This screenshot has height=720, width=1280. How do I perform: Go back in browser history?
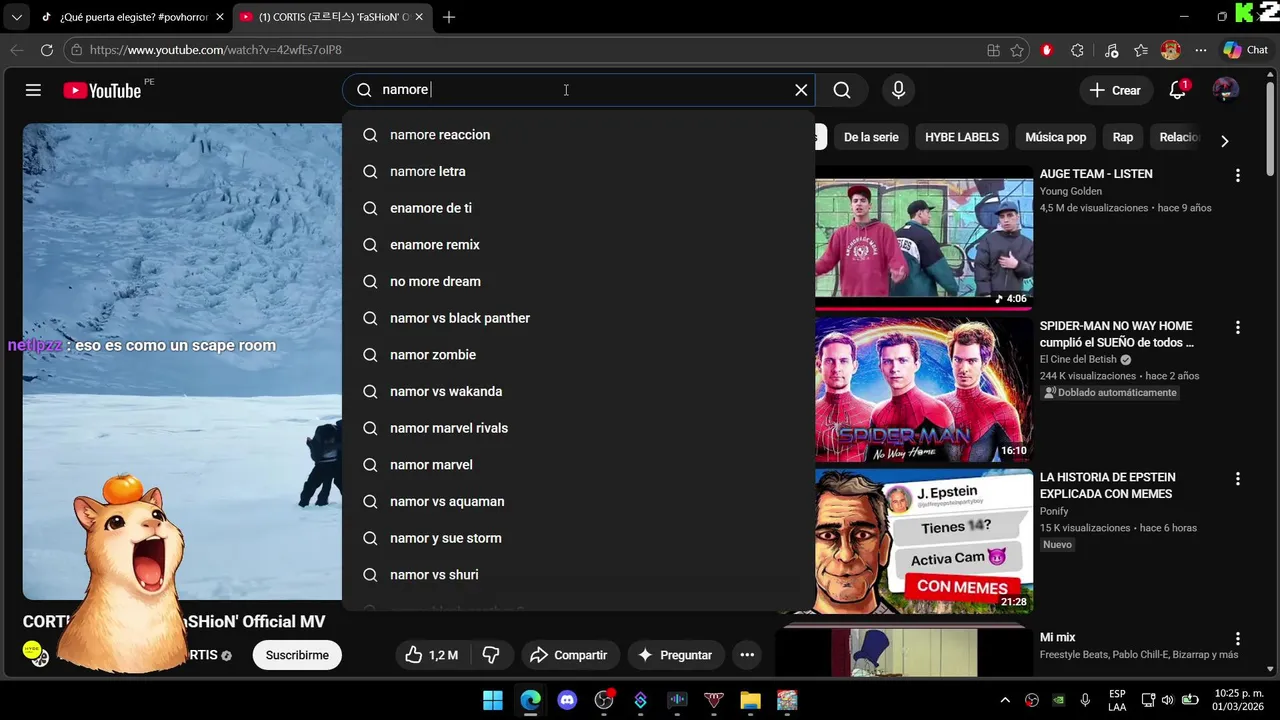coord(17,50)
